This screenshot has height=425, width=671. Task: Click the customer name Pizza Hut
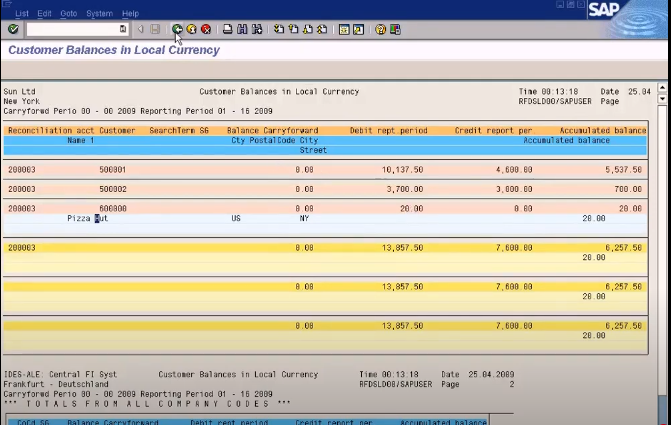point(88,218)
